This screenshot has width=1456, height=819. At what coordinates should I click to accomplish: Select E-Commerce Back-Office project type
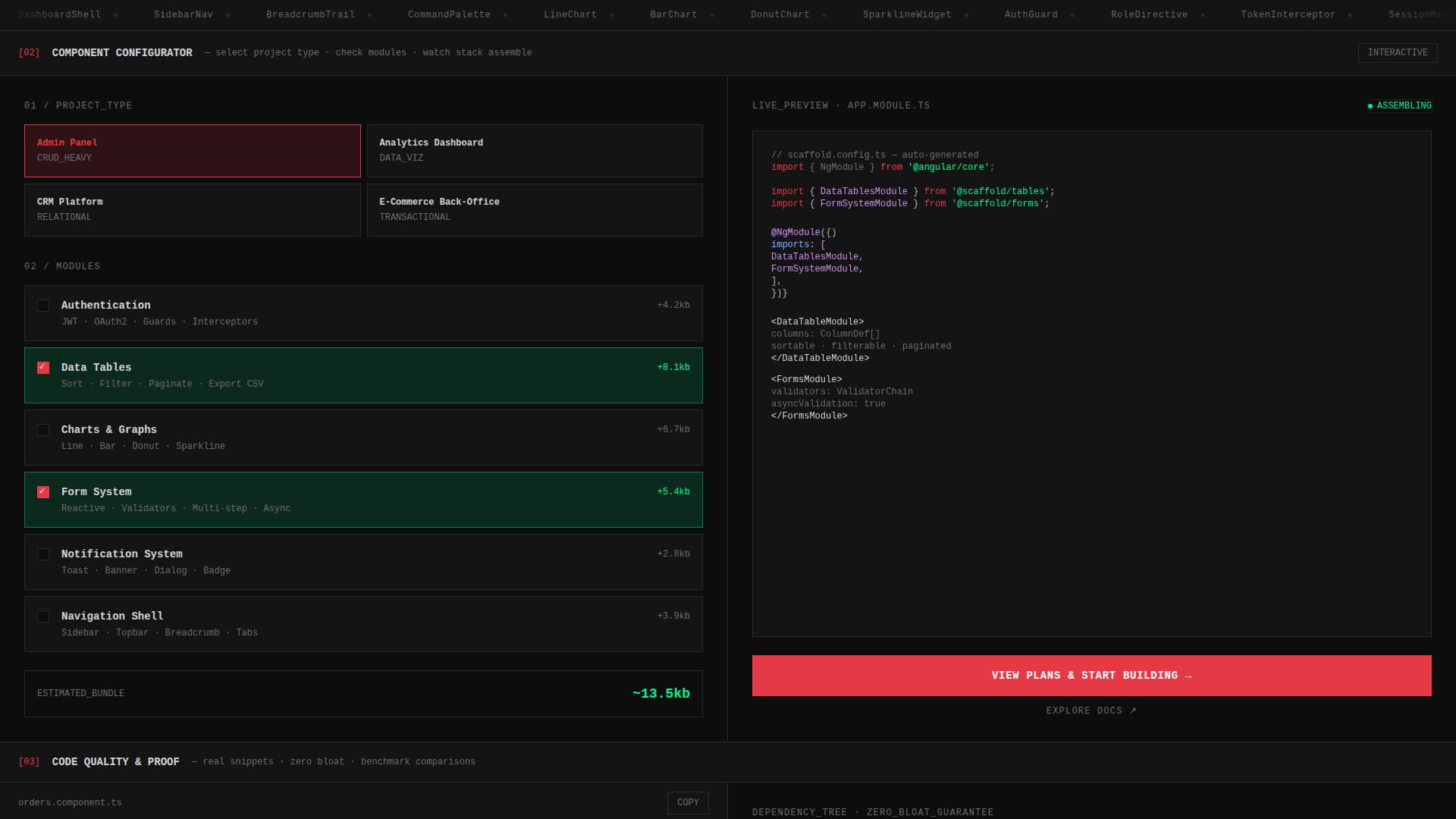tap(535, 210)
